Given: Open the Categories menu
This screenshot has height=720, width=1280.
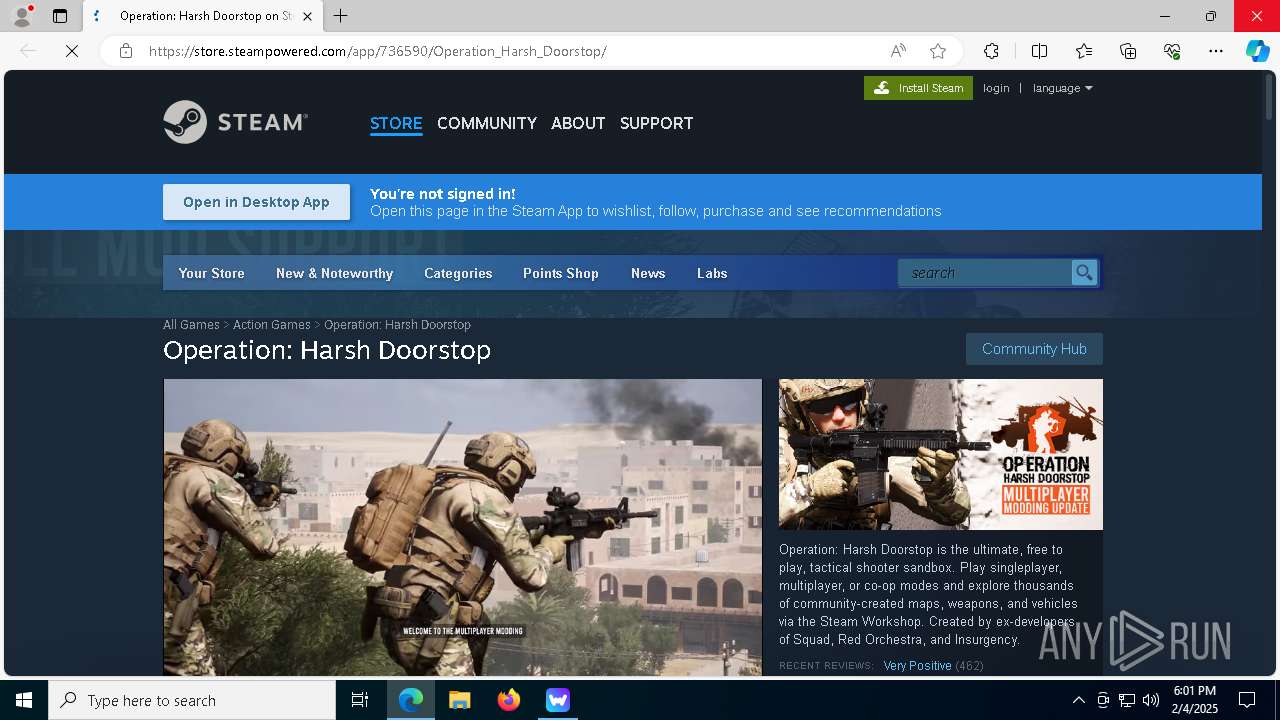Looking at the screenshot, I should tap(458, 273).
